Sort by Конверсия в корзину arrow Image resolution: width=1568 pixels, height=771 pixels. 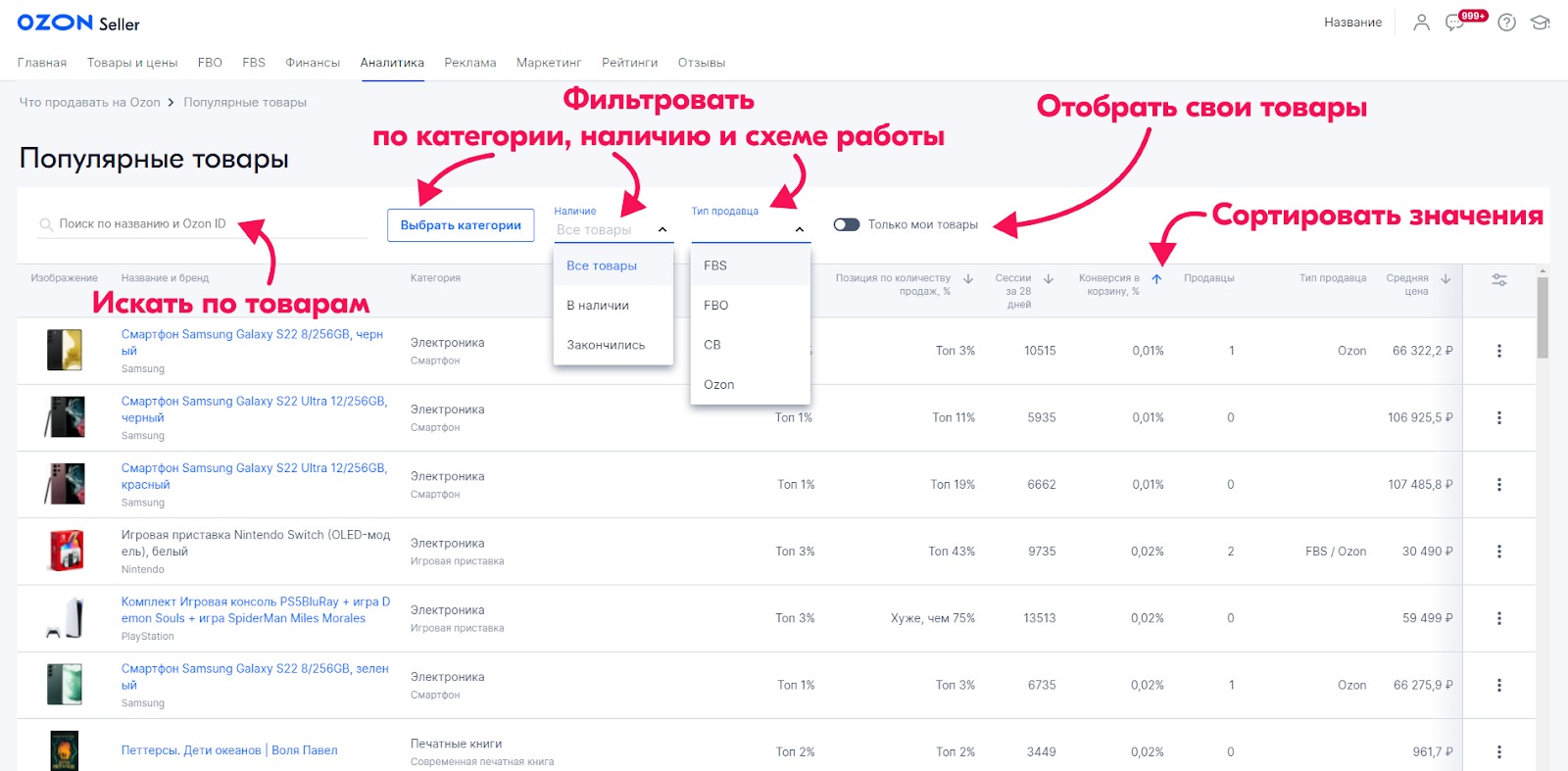point(1156,279)
